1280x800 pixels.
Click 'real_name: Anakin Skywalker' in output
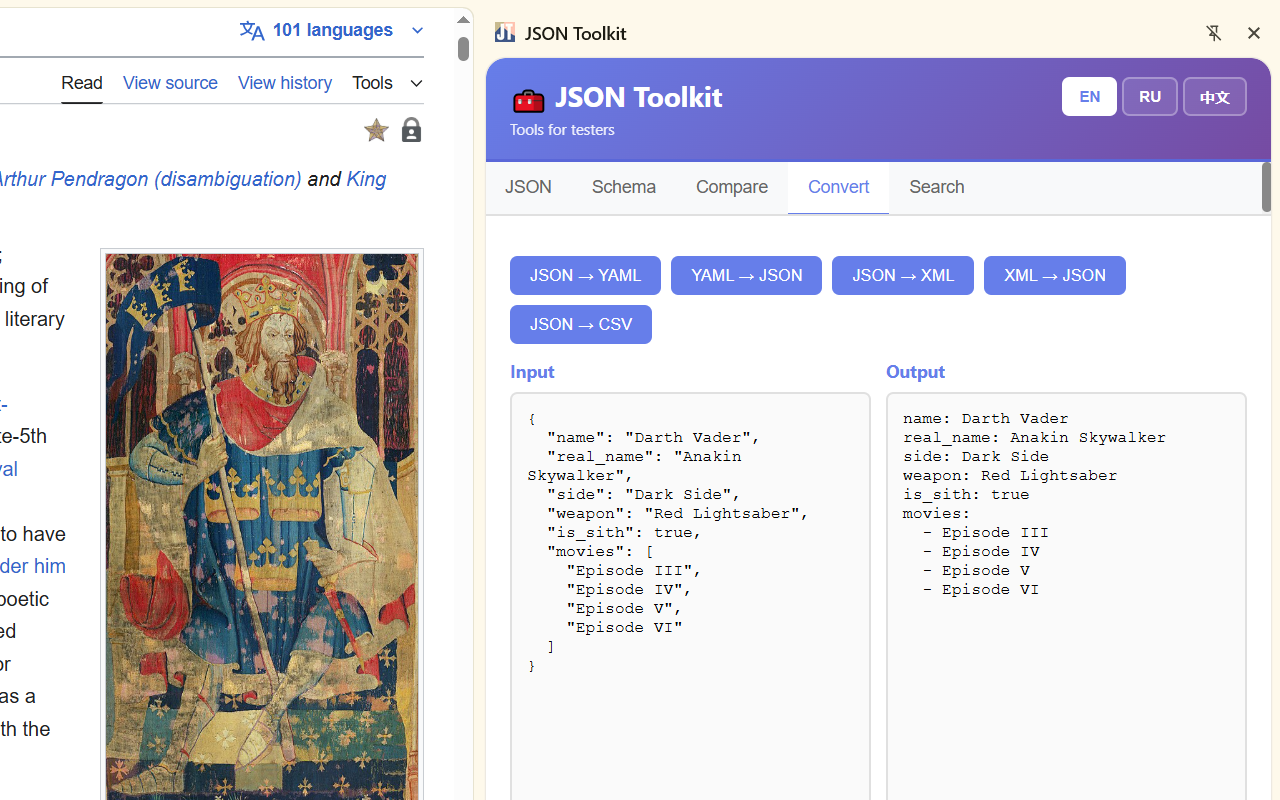[x=1034, y=438]
